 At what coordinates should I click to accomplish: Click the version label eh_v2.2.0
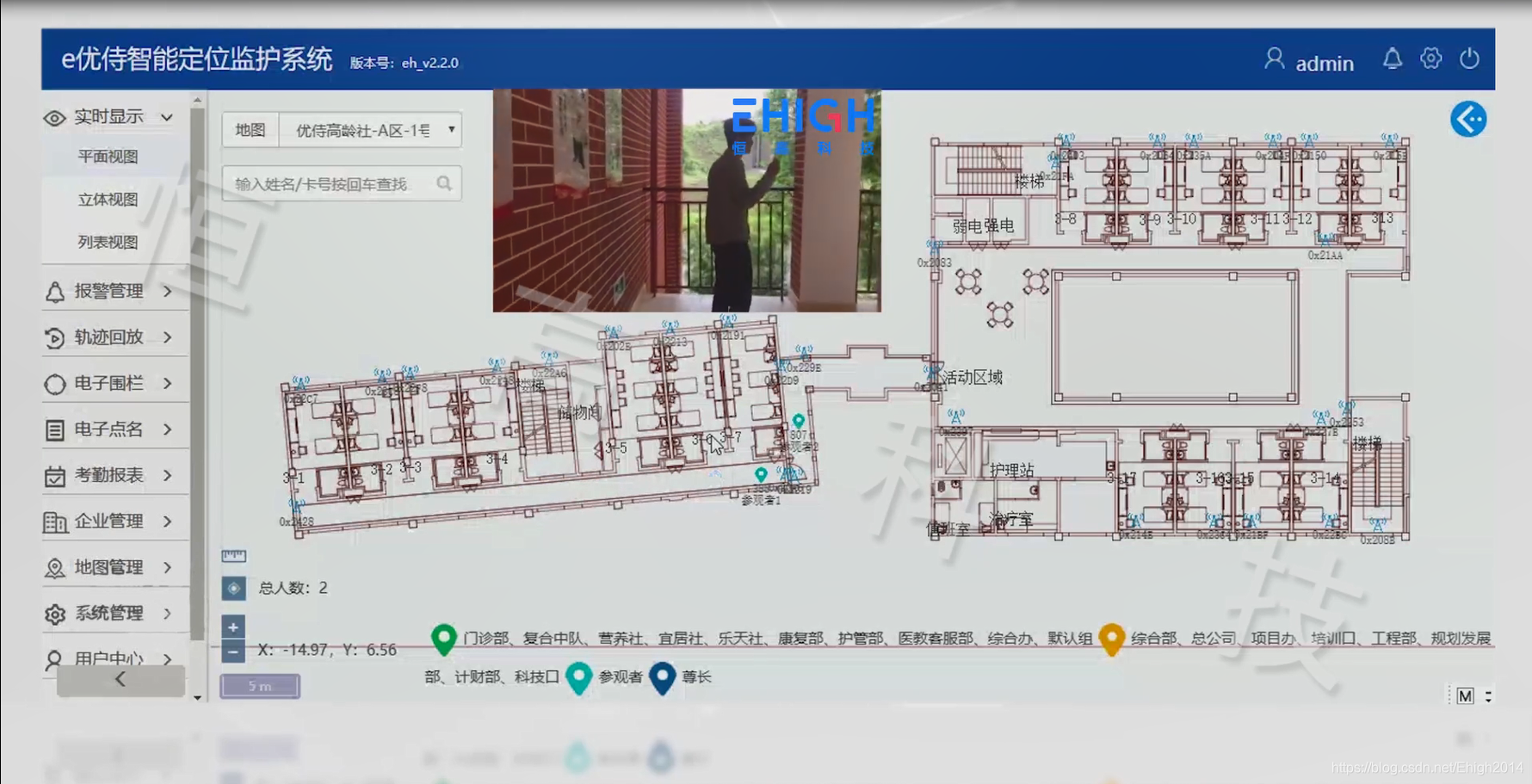[404, 63]
